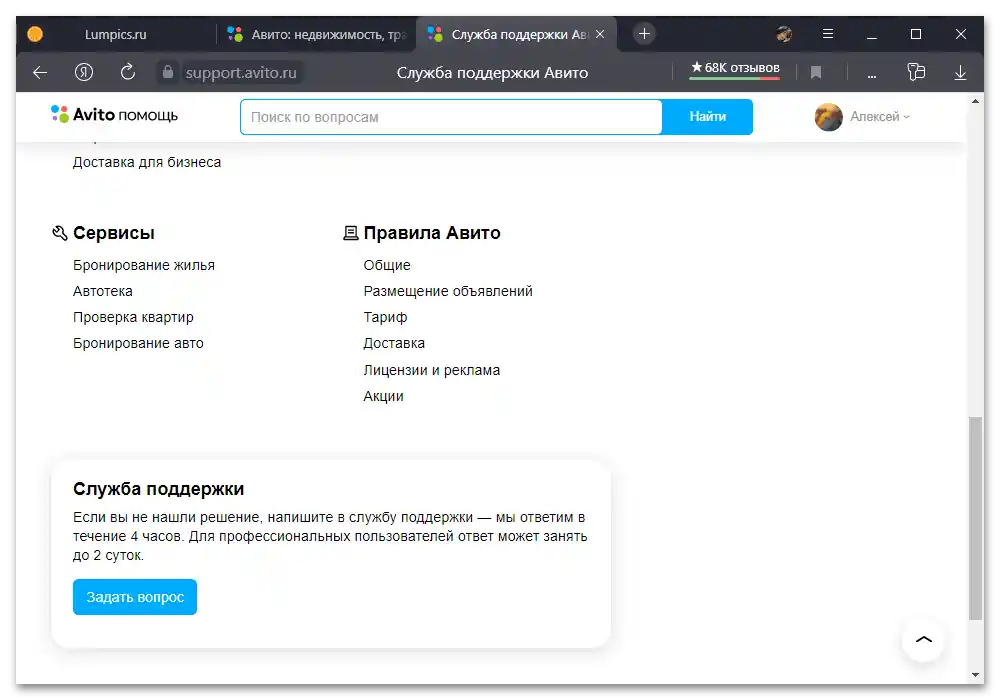This screenshot has width=1000, height=700.
Task: Click the Avito помощь logo
Action: [115, 115]
